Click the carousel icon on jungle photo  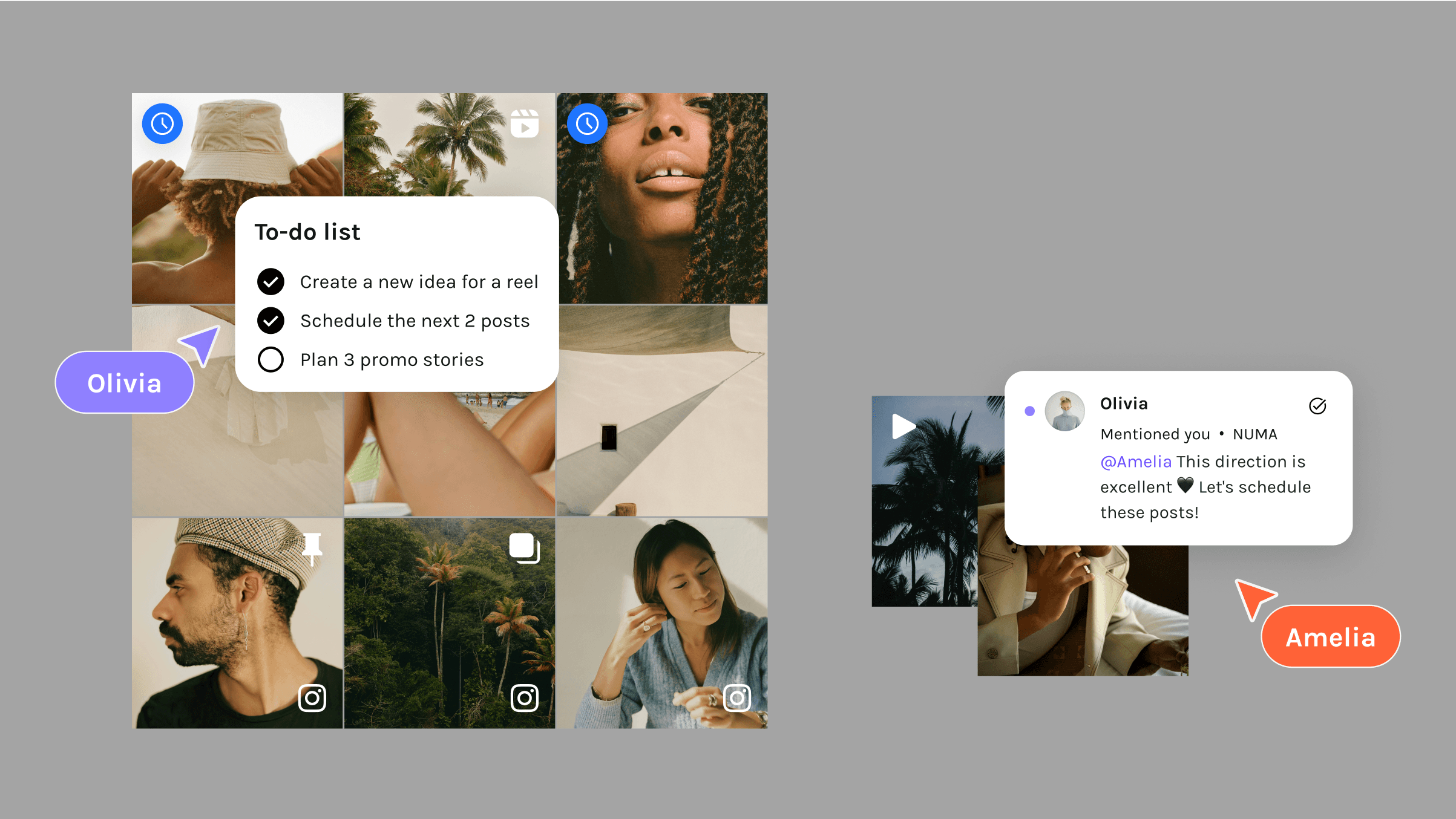tap(524, 548)
